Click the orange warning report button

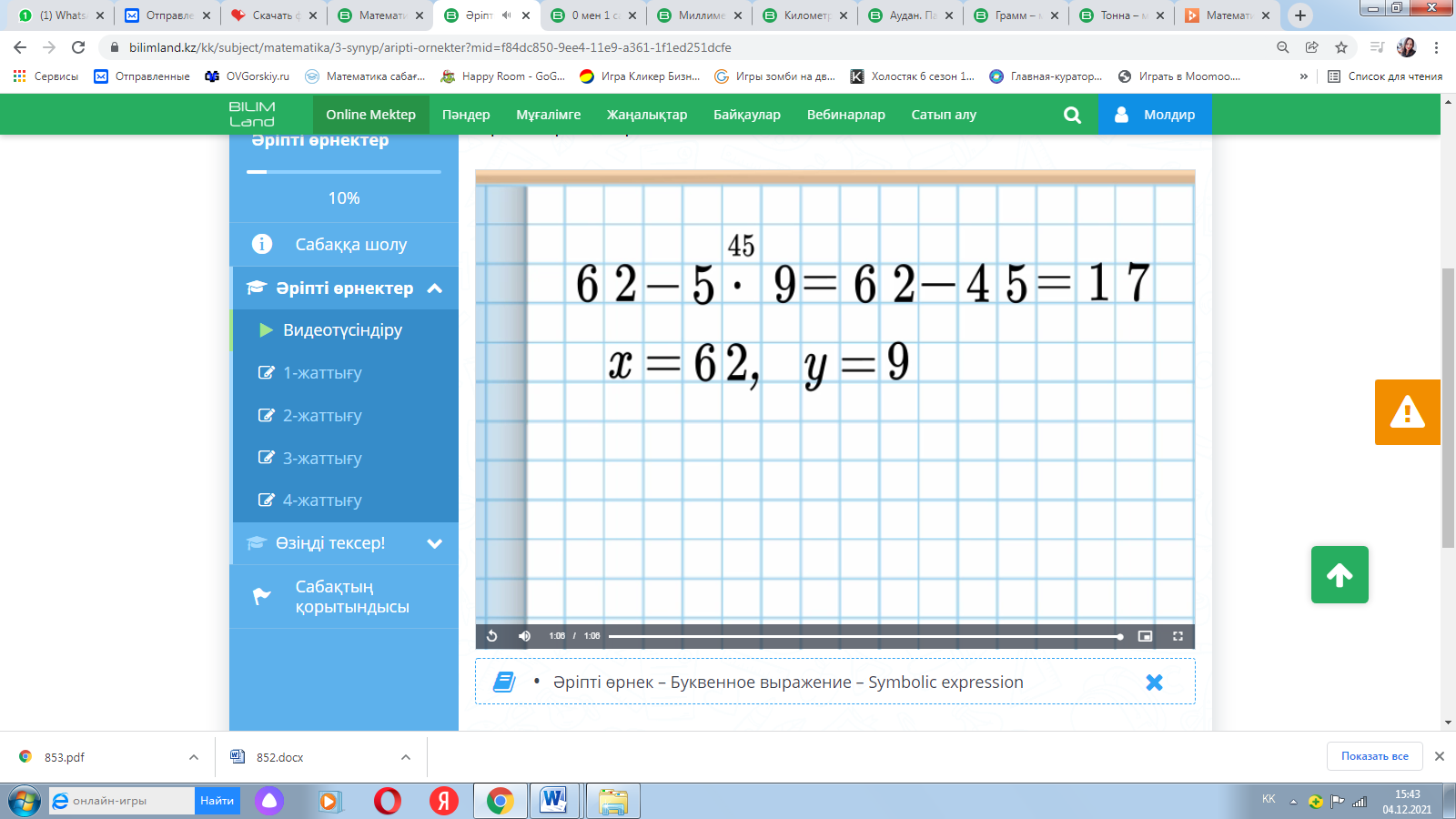[1408, 412]
